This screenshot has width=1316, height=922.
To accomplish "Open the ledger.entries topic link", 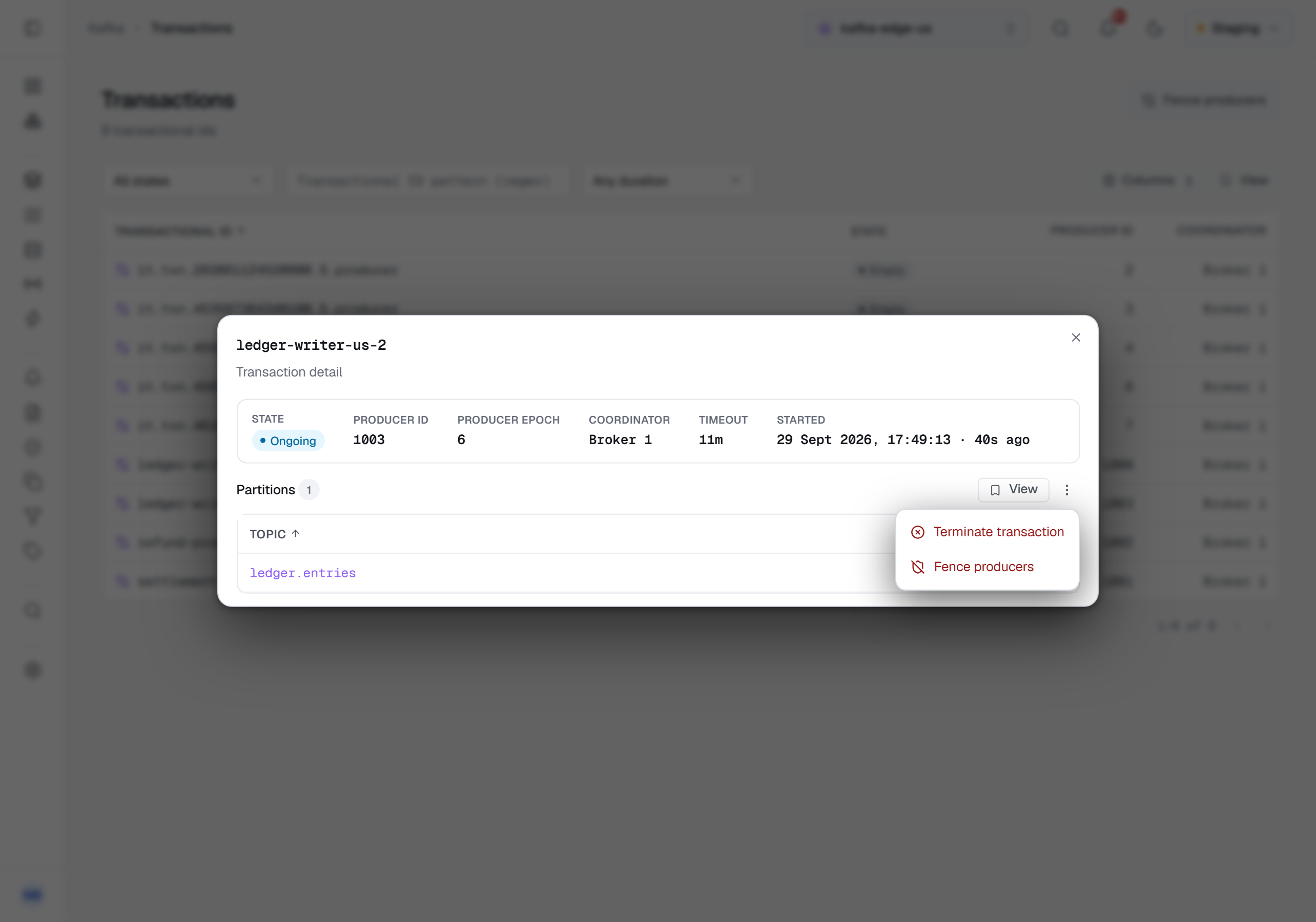I will 303,573.
